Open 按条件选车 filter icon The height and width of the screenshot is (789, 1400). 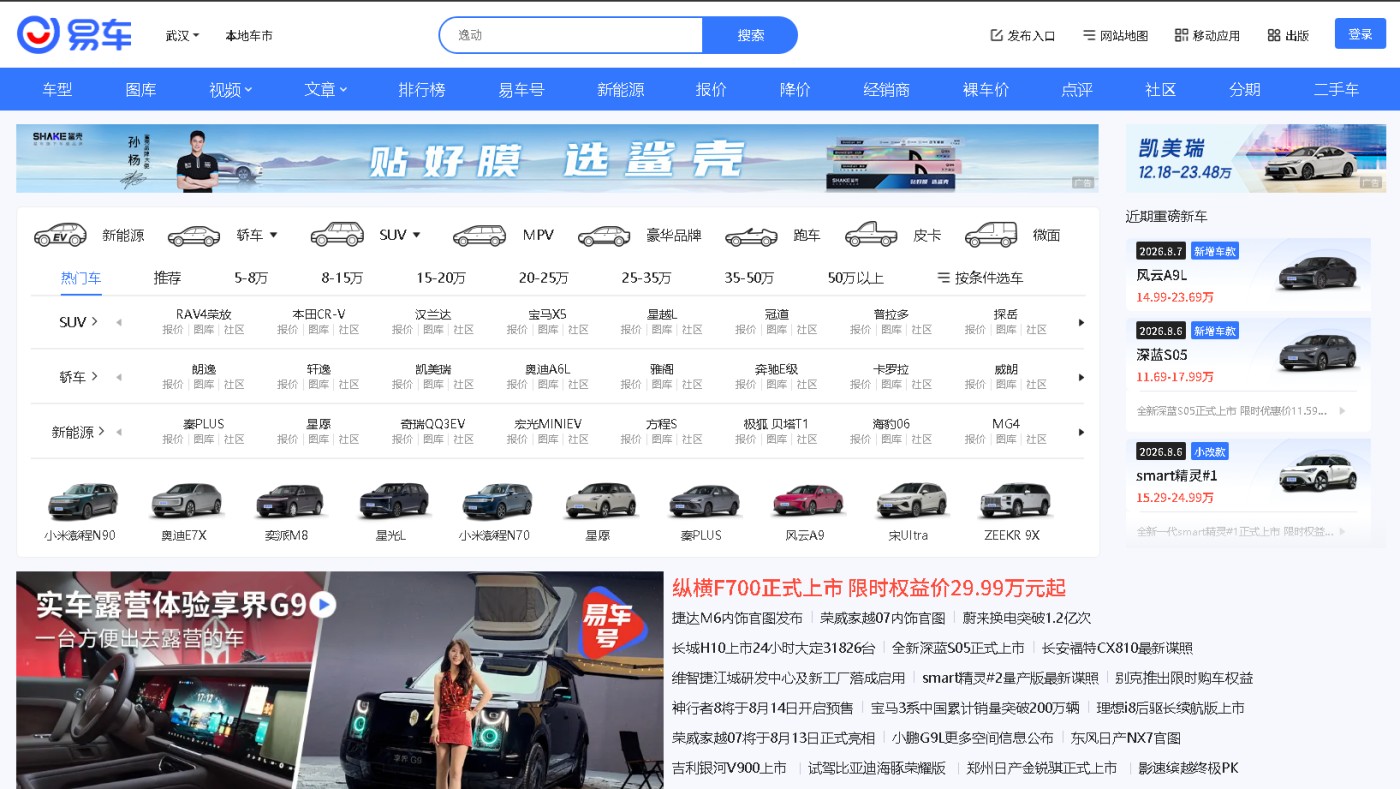943,277
